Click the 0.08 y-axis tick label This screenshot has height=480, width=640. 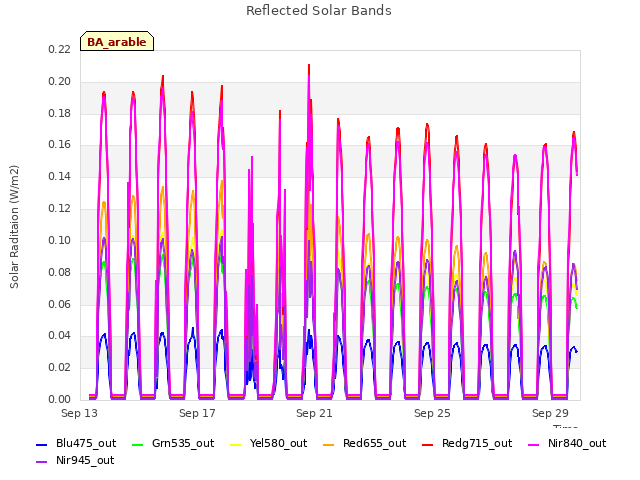60,272
